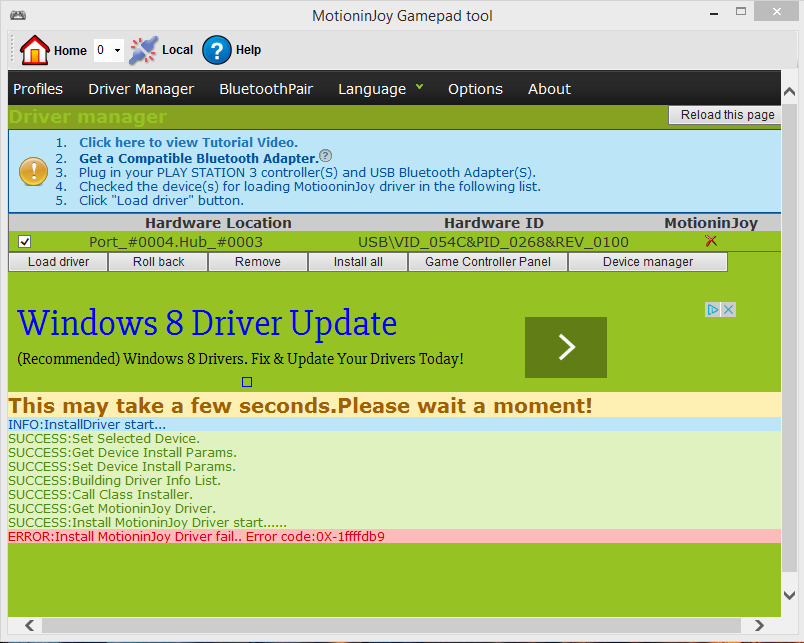Click the SUCCESS:Building Driver Info List line

(394, 480)
